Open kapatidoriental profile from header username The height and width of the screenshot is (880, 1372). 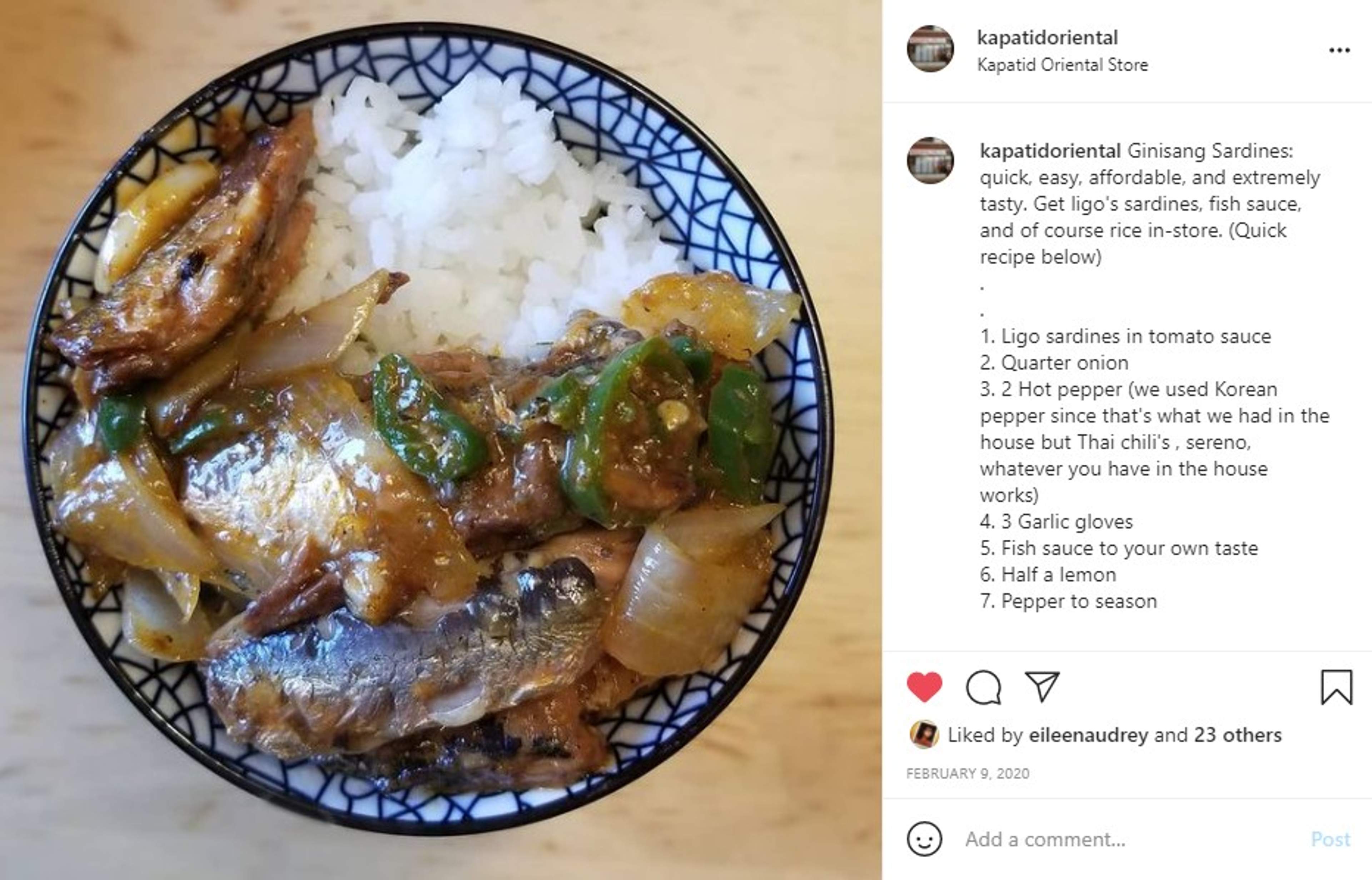1047,38
